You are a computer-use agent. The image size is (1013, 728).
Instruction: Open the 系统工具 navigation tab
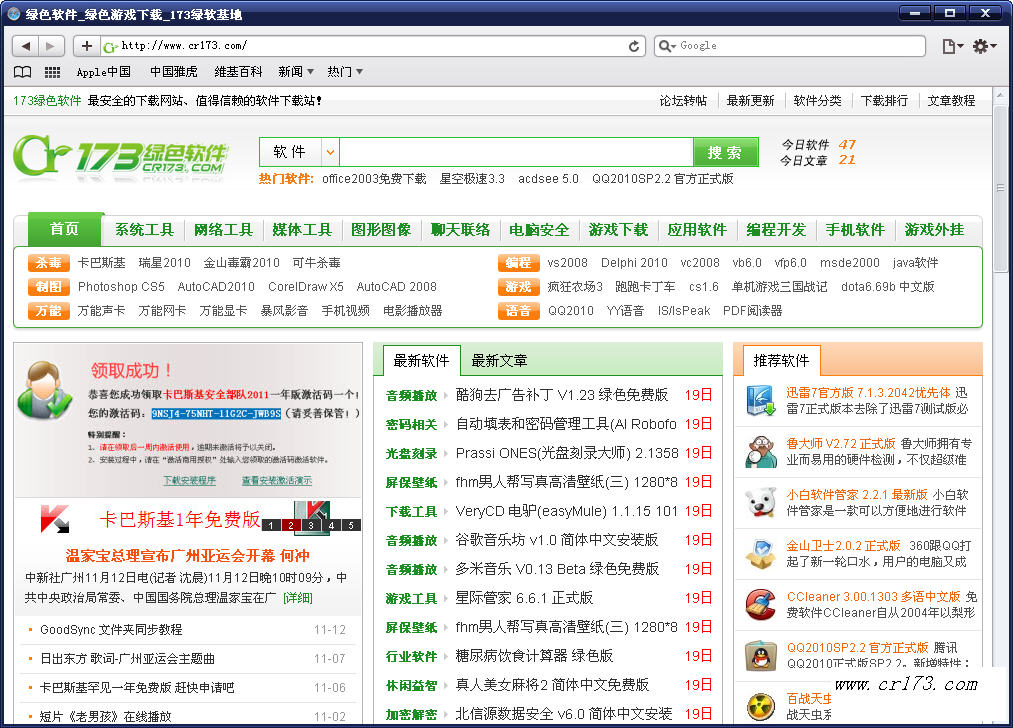[144, 229]
